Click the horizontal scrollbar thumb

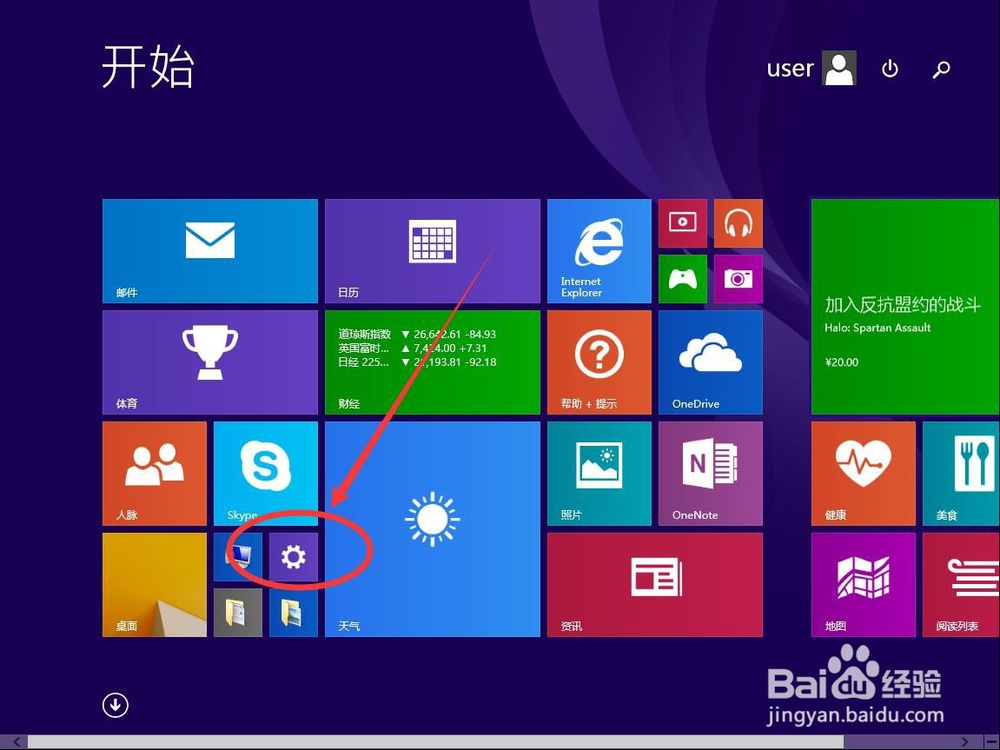coord(436,742)
